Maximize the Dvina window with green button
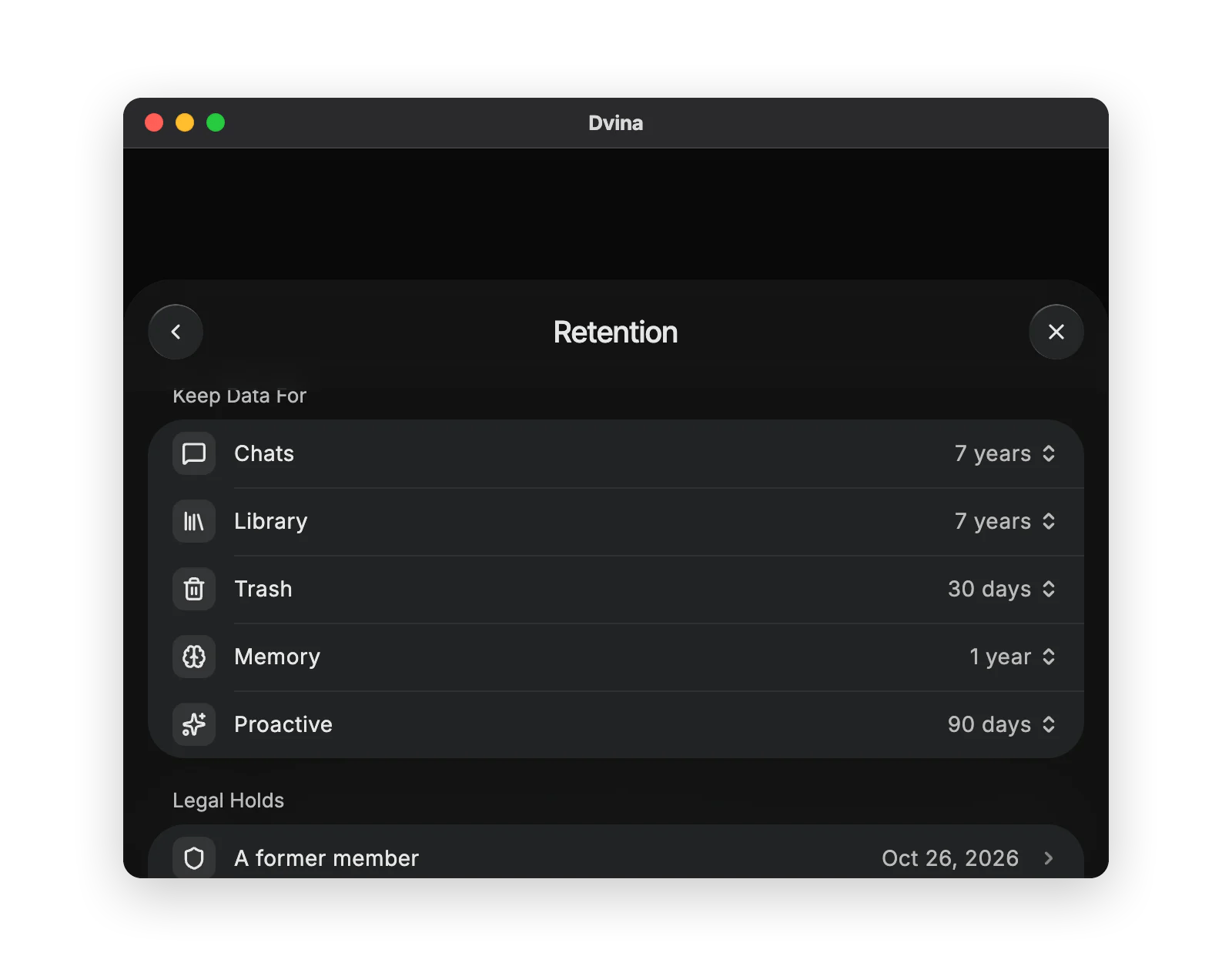 [x=216, y=122]
